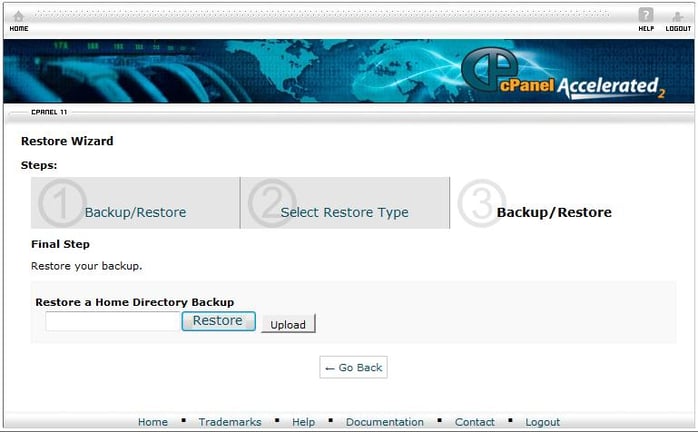
Task: Click the backup file input field
Action: pos(113,321)
